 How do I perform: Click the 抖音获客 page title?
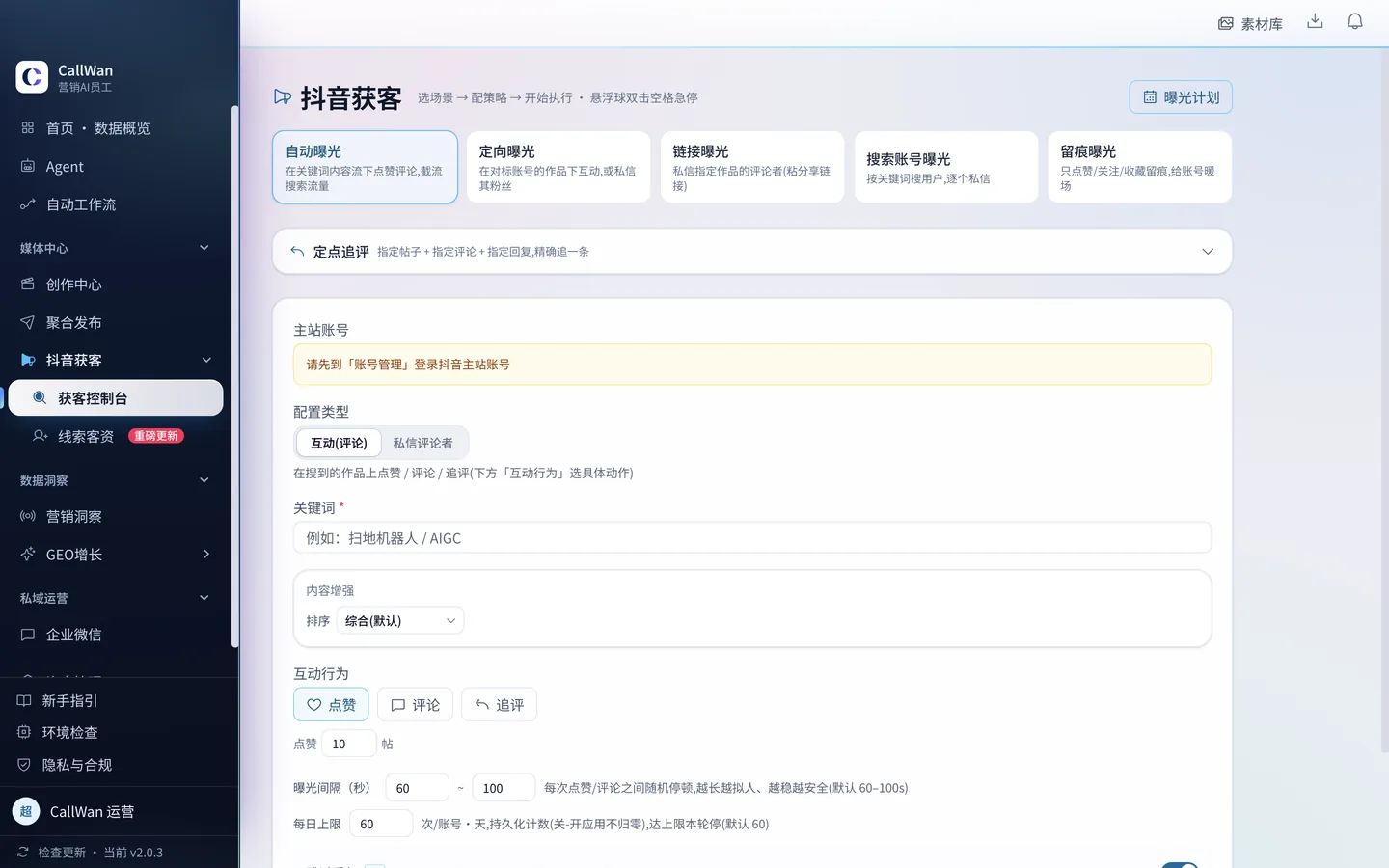point(351,97)
